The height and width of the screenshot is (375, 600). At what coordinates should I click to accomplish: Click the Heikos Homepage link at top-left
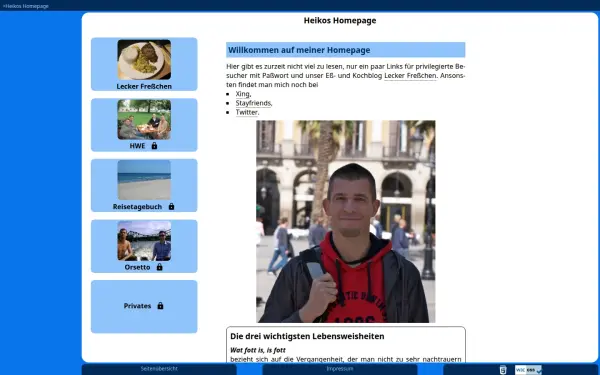[26, 6]
